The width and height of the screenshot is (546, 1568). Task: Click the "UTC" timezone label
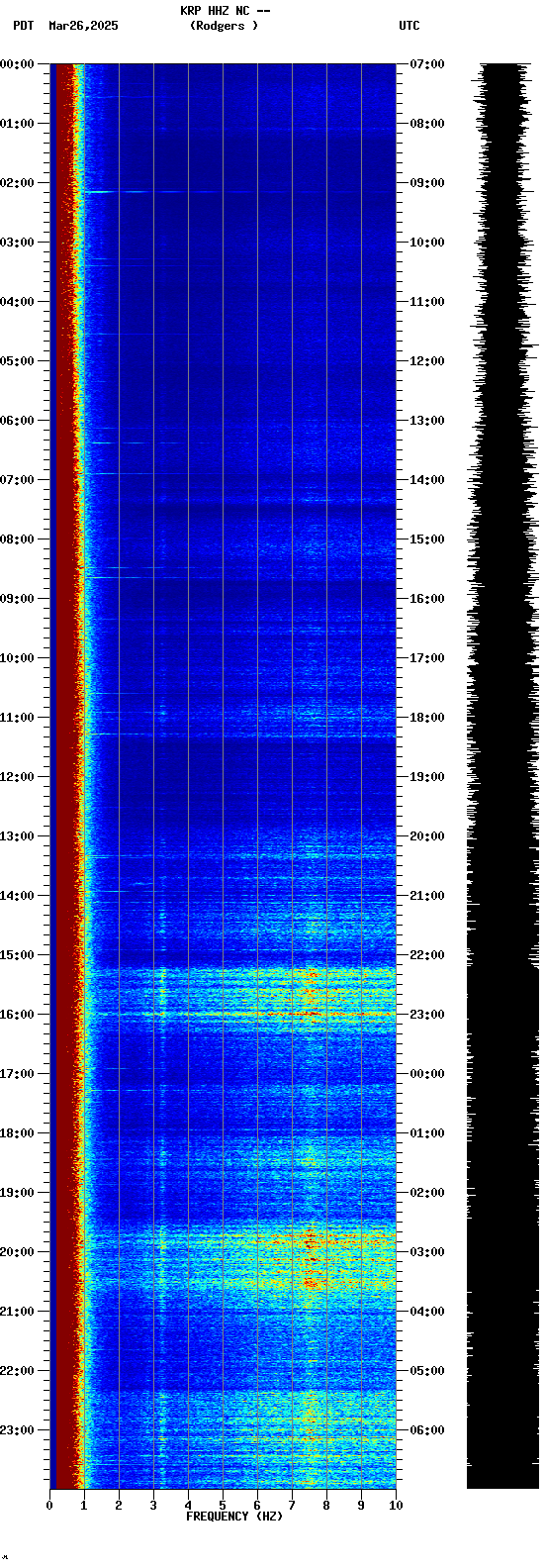409,26
